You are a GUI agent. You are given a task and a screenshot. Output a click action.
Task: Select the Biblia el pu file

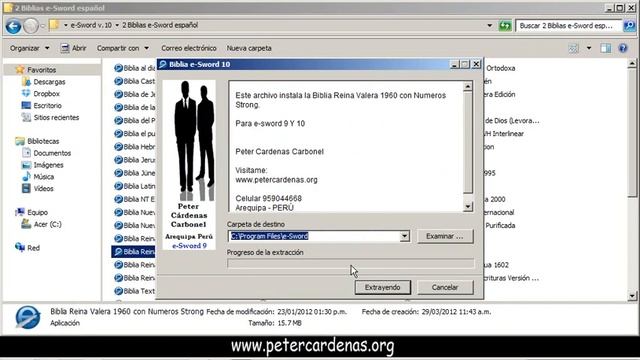[x=135, y=133]
